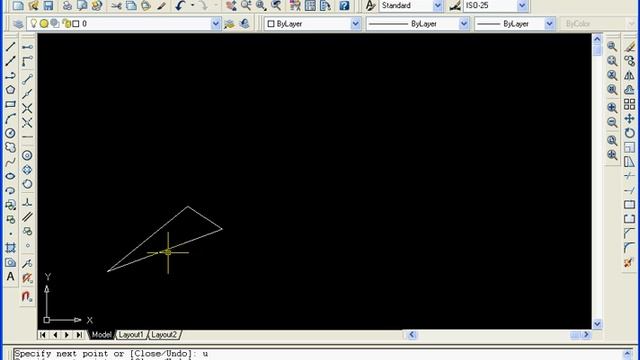Click the Move tool

click(629, 119)
